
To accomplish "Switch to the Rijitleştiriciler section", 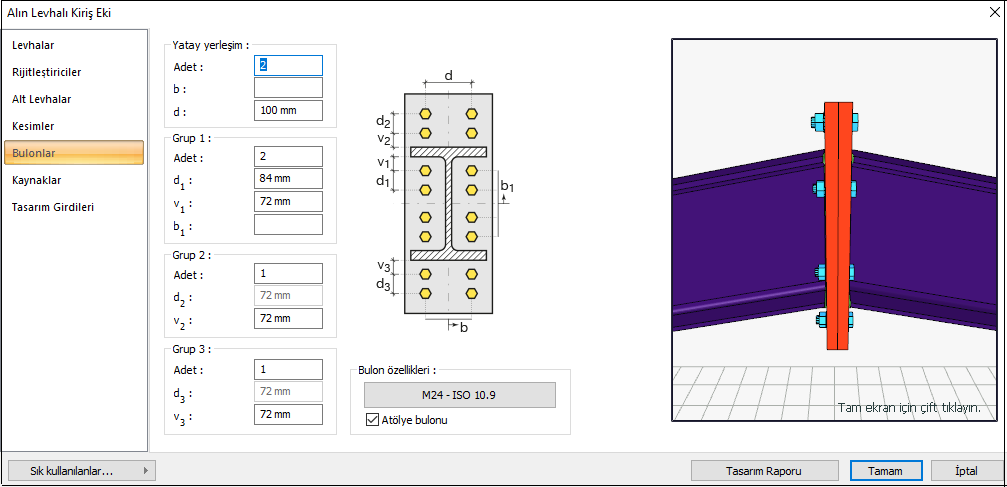I will pos(46,73).
